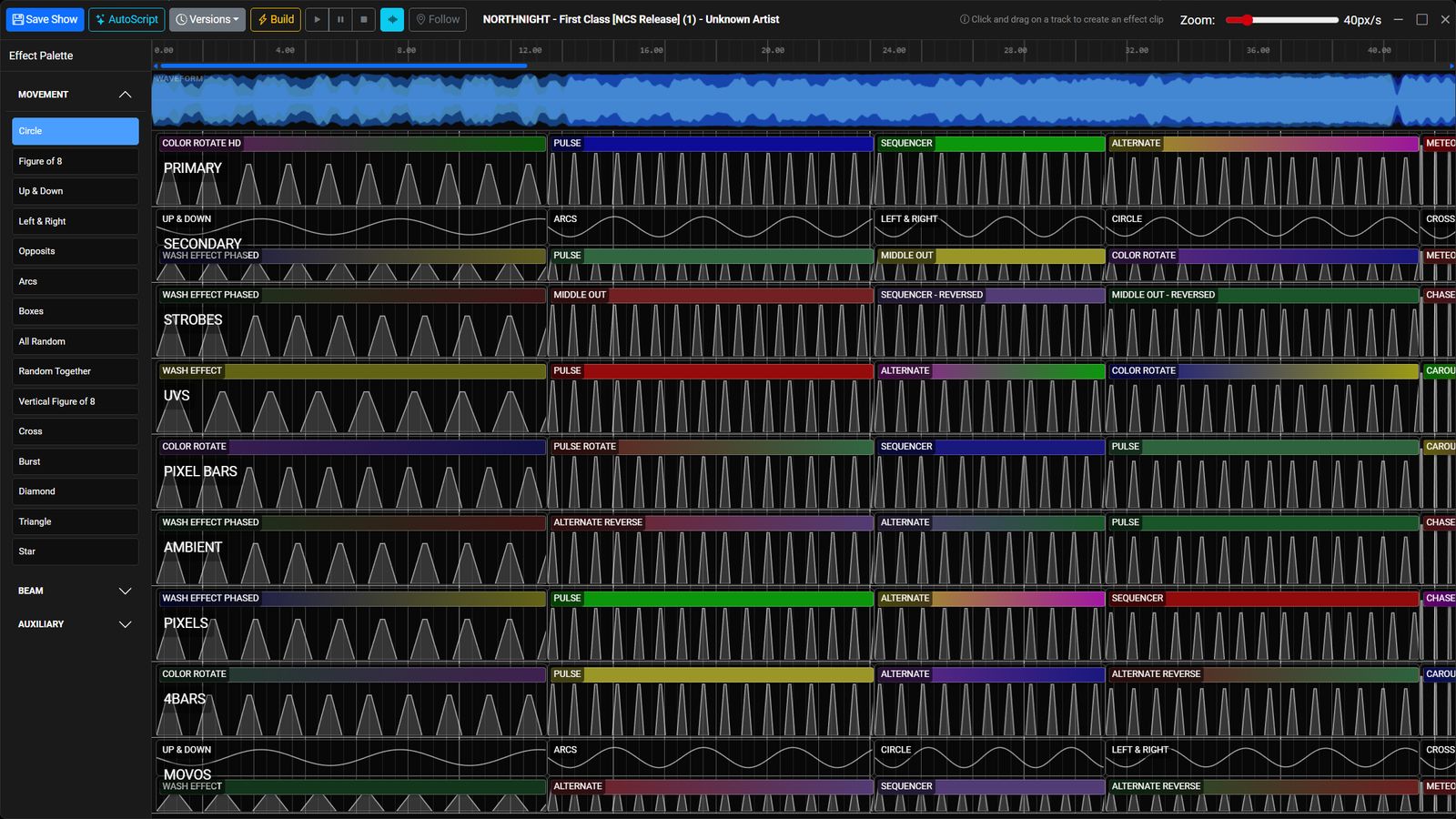Screen dimensions: 1456x819
Task: Select the Cross effect in palette
Action: (76, 431)
